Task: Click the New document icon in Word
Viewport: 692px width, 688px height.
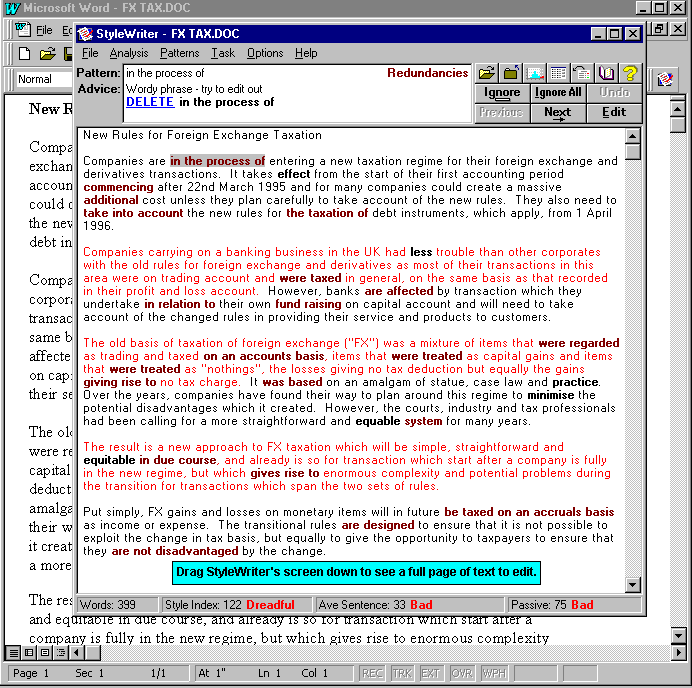Action: [x=25, y=54]
